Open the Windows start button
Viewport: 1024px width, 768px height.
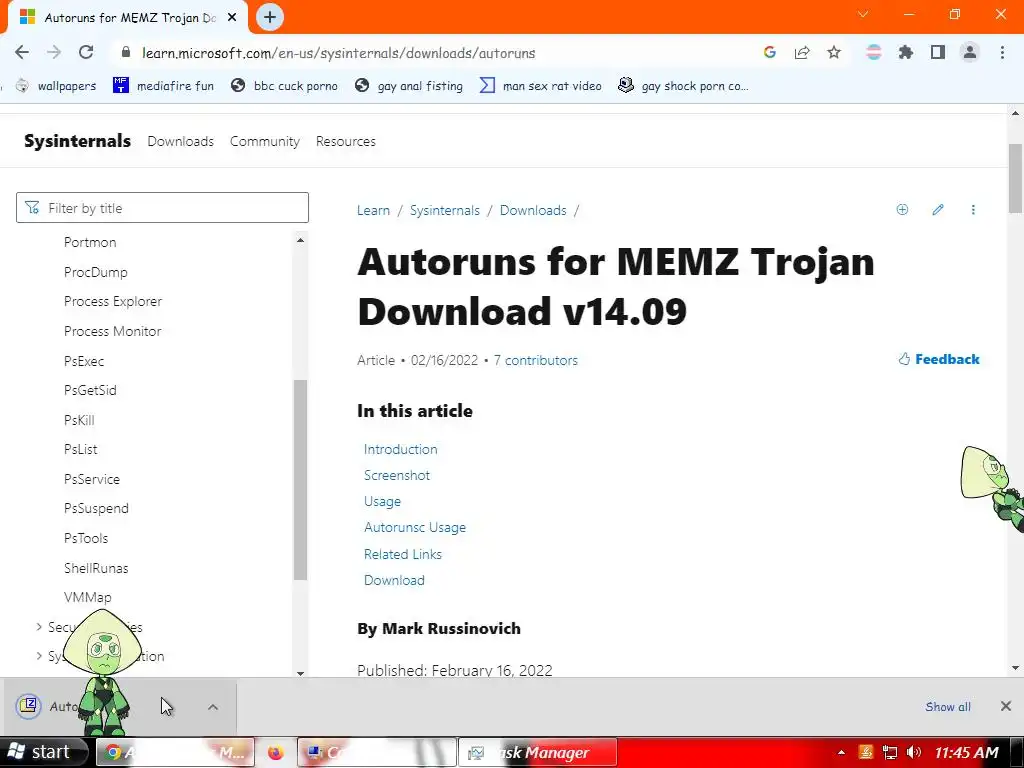(43, 752)
